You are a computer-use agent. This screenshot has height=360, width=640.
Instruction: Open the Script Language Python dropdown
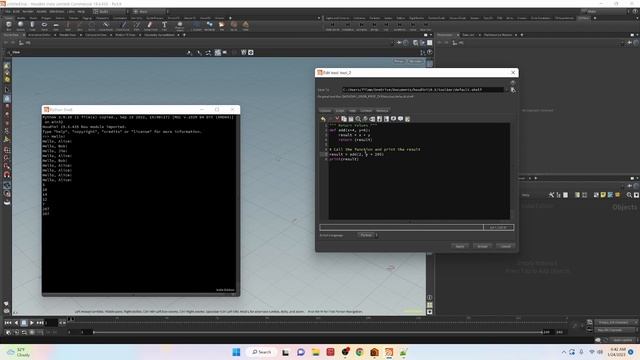point(367,235)
